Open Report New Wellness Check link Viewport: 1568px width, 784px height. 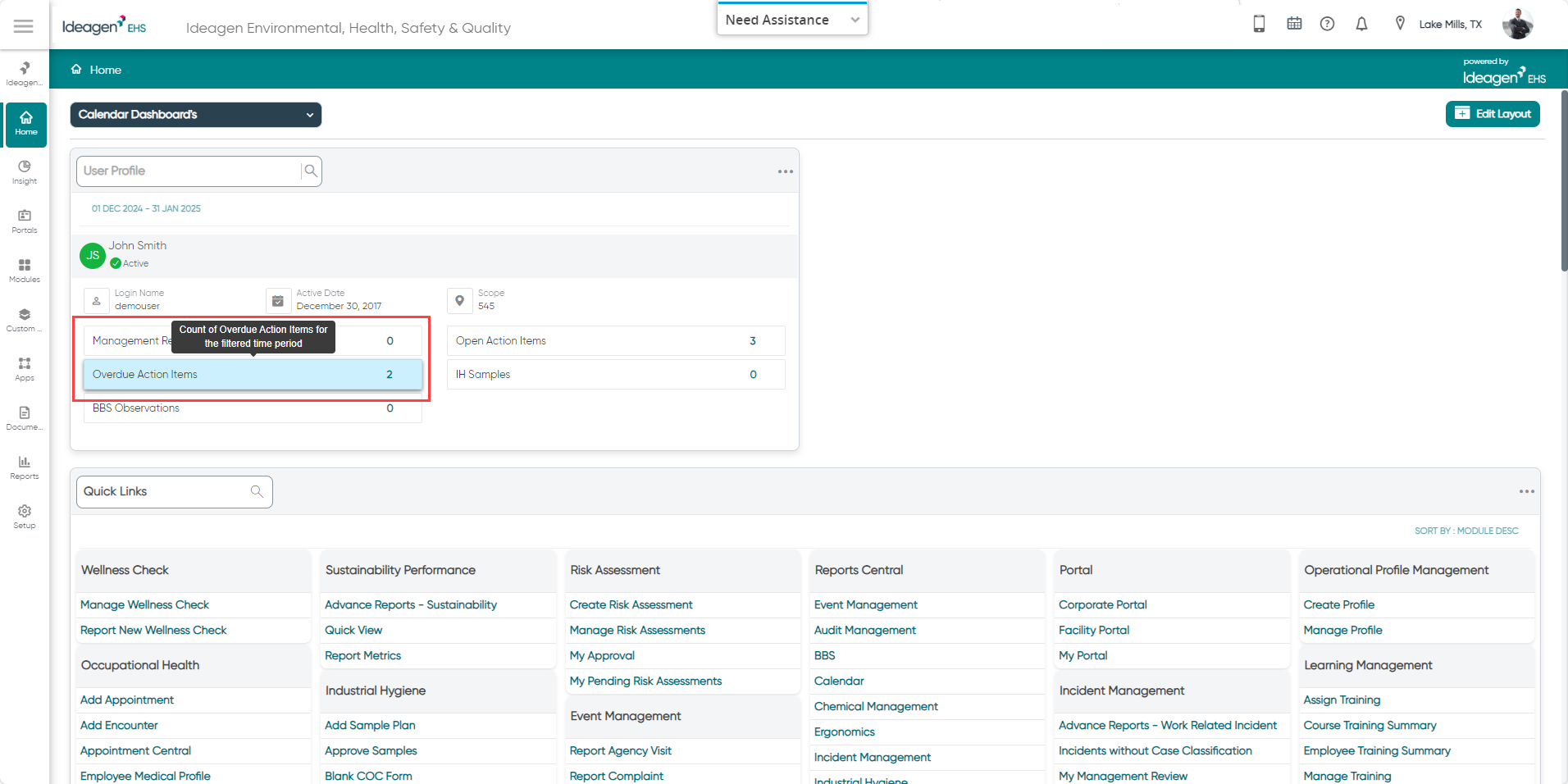[153, 630]
